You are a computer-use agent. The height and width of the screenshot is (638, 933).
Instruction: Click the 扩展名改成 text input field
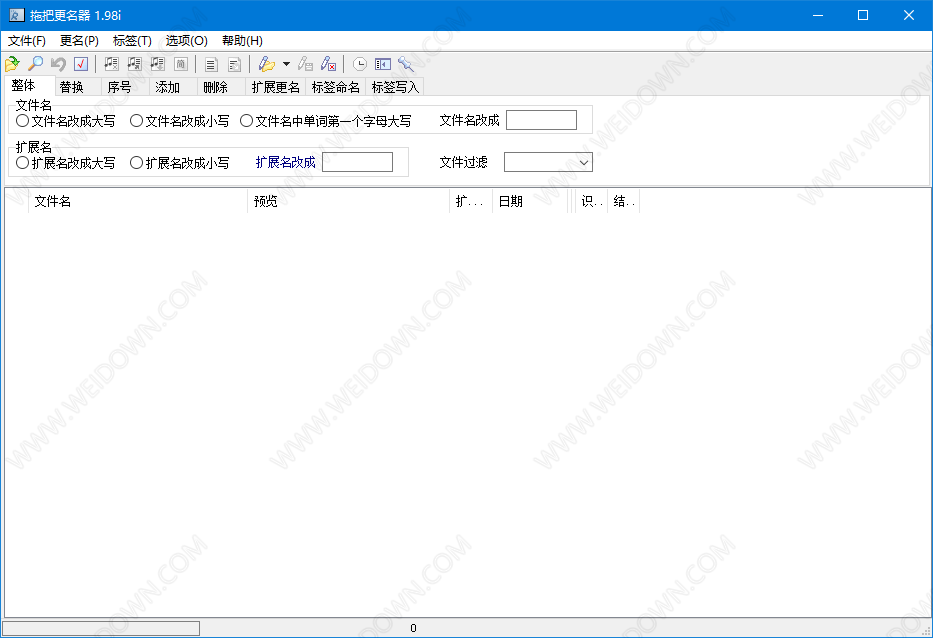357,162
